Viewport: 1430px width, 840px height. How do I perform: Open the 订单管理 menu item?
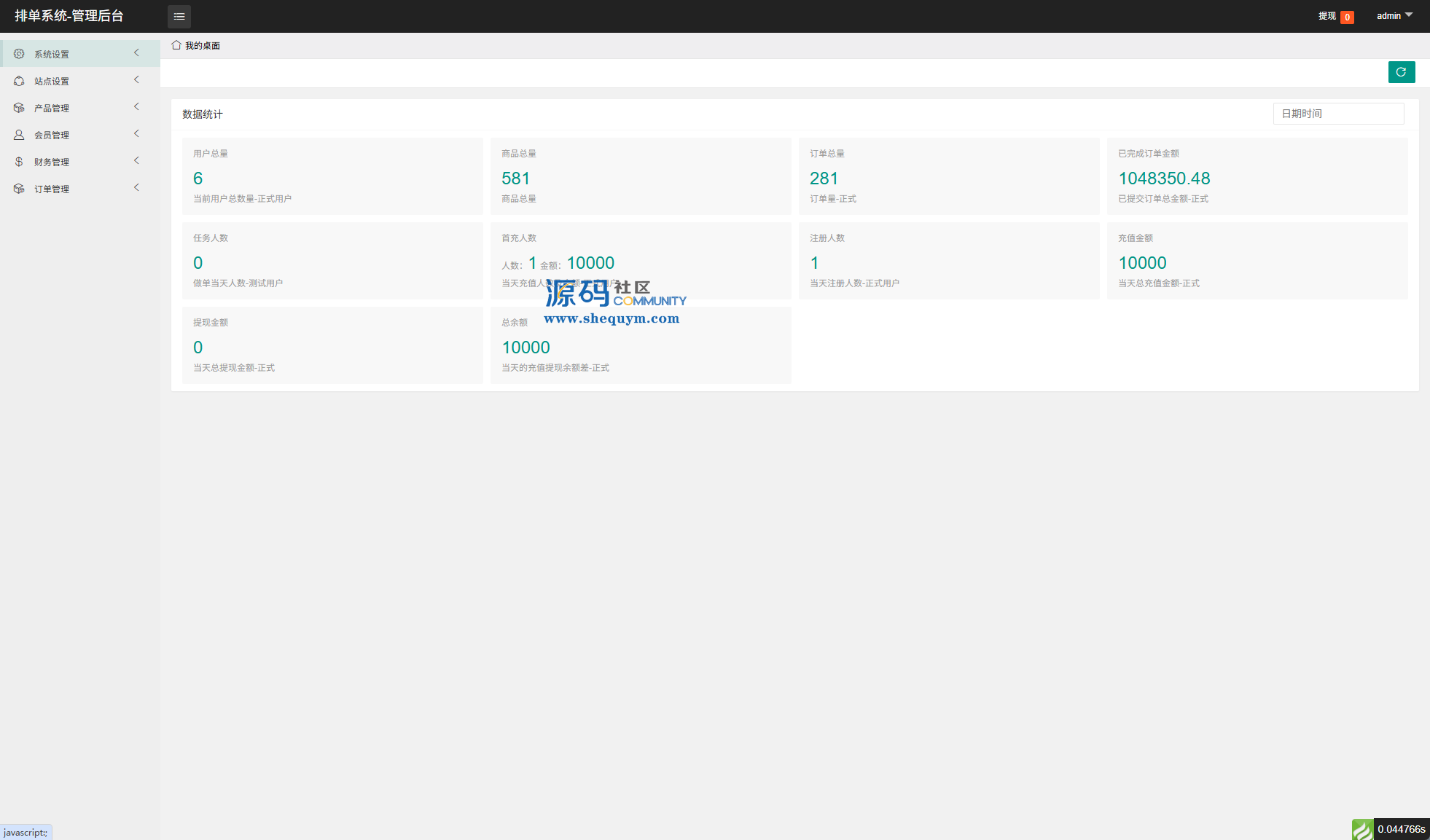(52, 189)
